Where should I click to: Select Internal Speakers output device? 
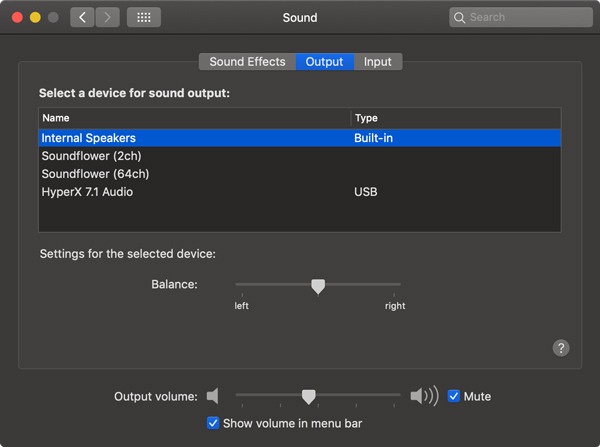88,138
